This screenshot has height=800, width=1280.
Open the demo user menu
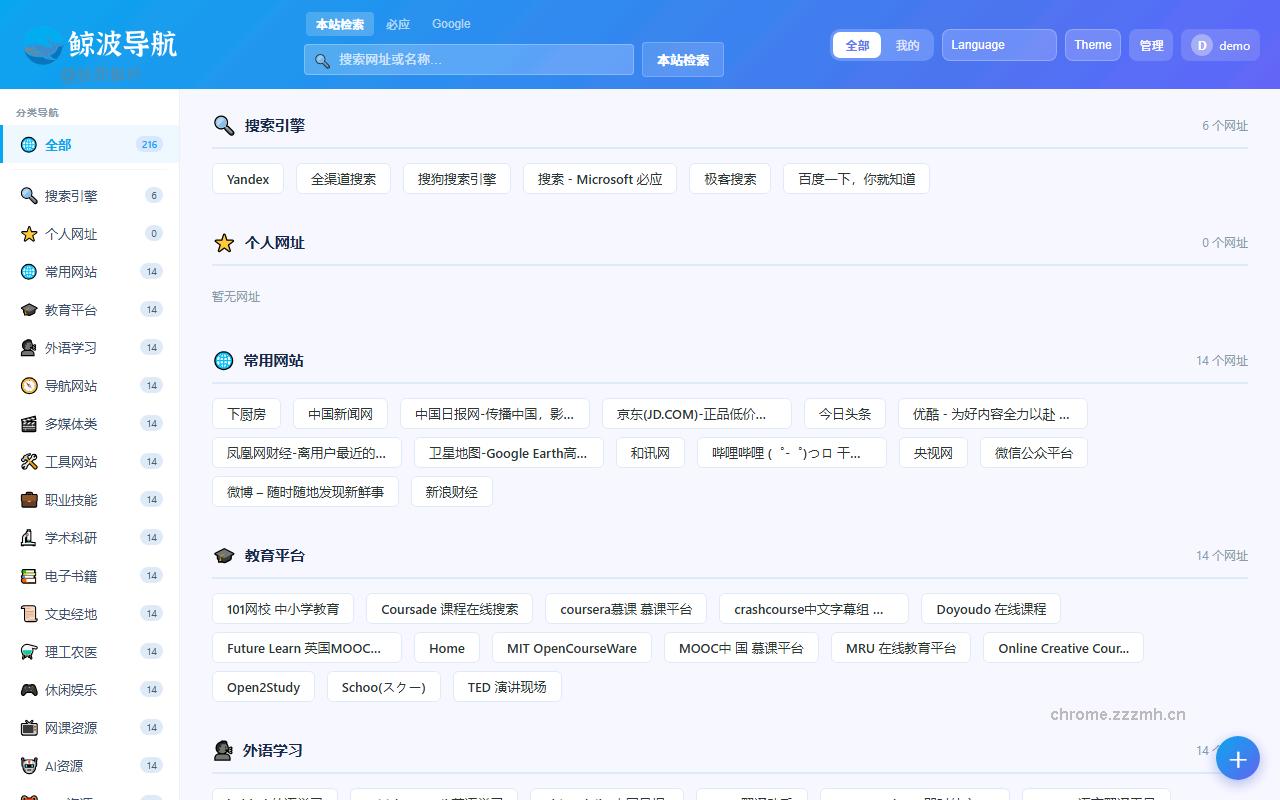(x=1220, y=45)
